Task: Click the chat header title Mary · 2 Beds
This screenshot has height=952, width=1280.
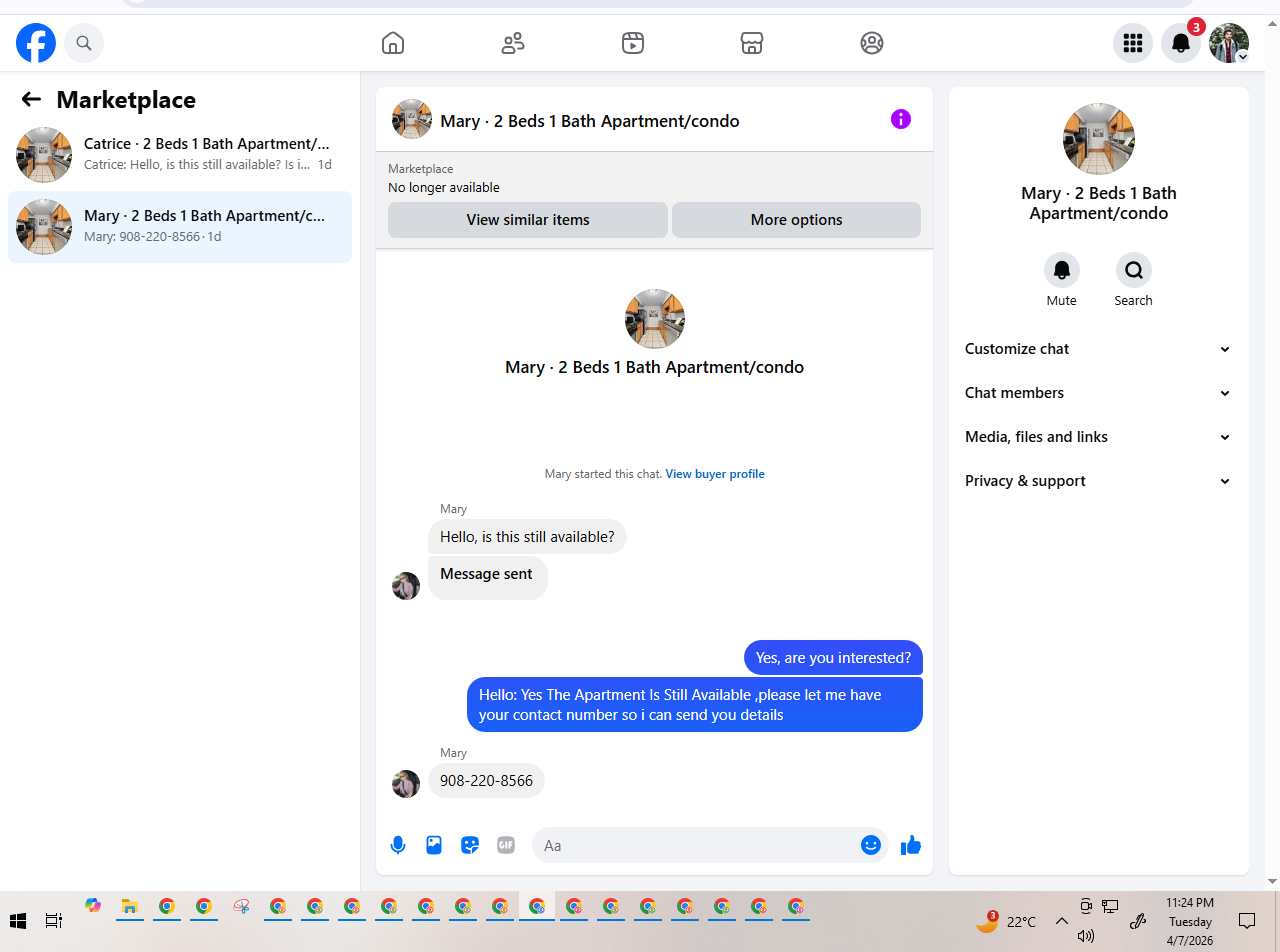Action: coord(590,121)
